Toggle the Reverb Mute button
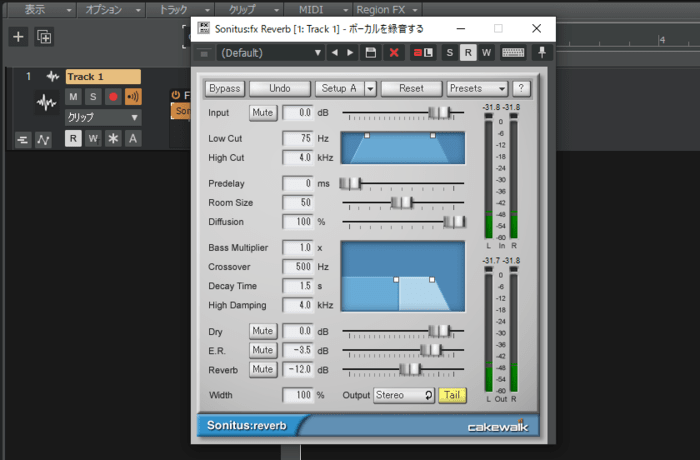Viewport: 700px width, 460px height. tap(262, 369)
